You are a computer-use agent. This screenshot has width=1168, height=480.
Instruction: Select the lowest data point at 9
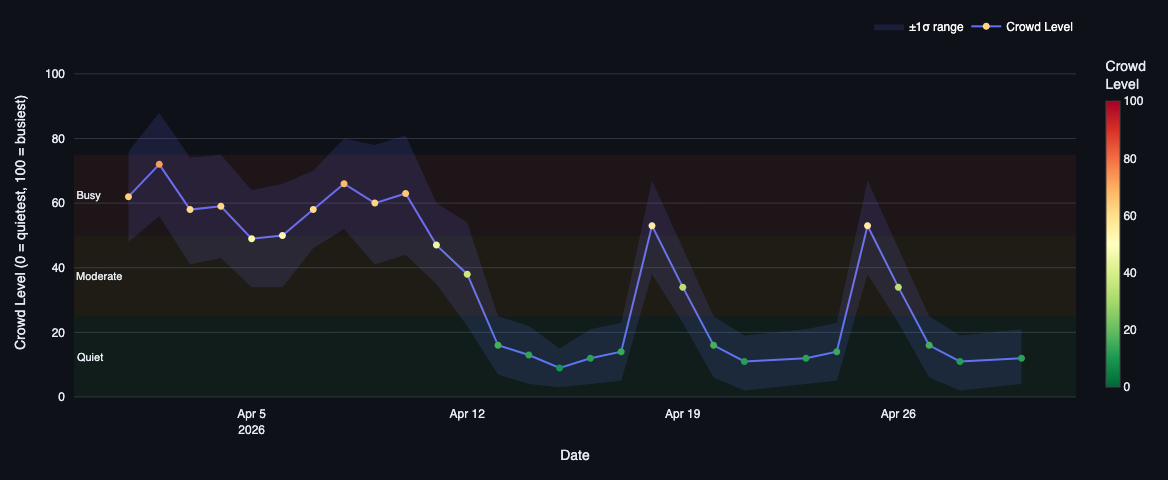[x=559, y=368]
